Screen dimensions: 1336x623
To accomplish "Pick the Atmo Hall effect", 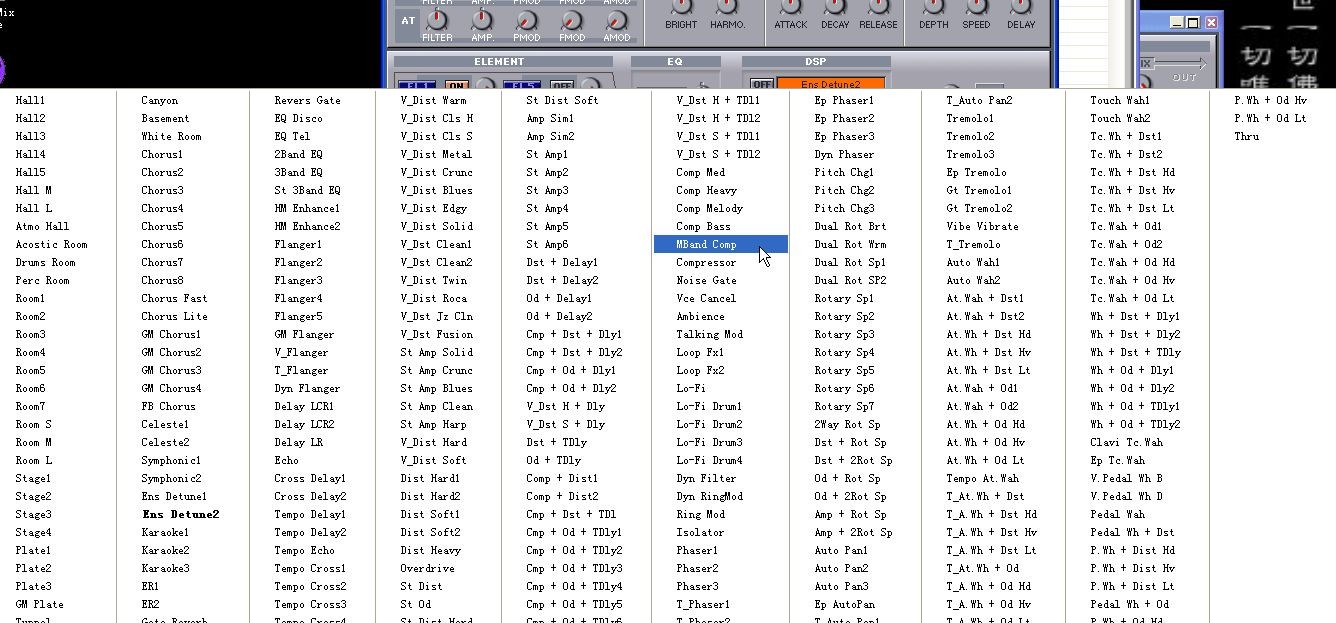I will click(x=42, y=226).
